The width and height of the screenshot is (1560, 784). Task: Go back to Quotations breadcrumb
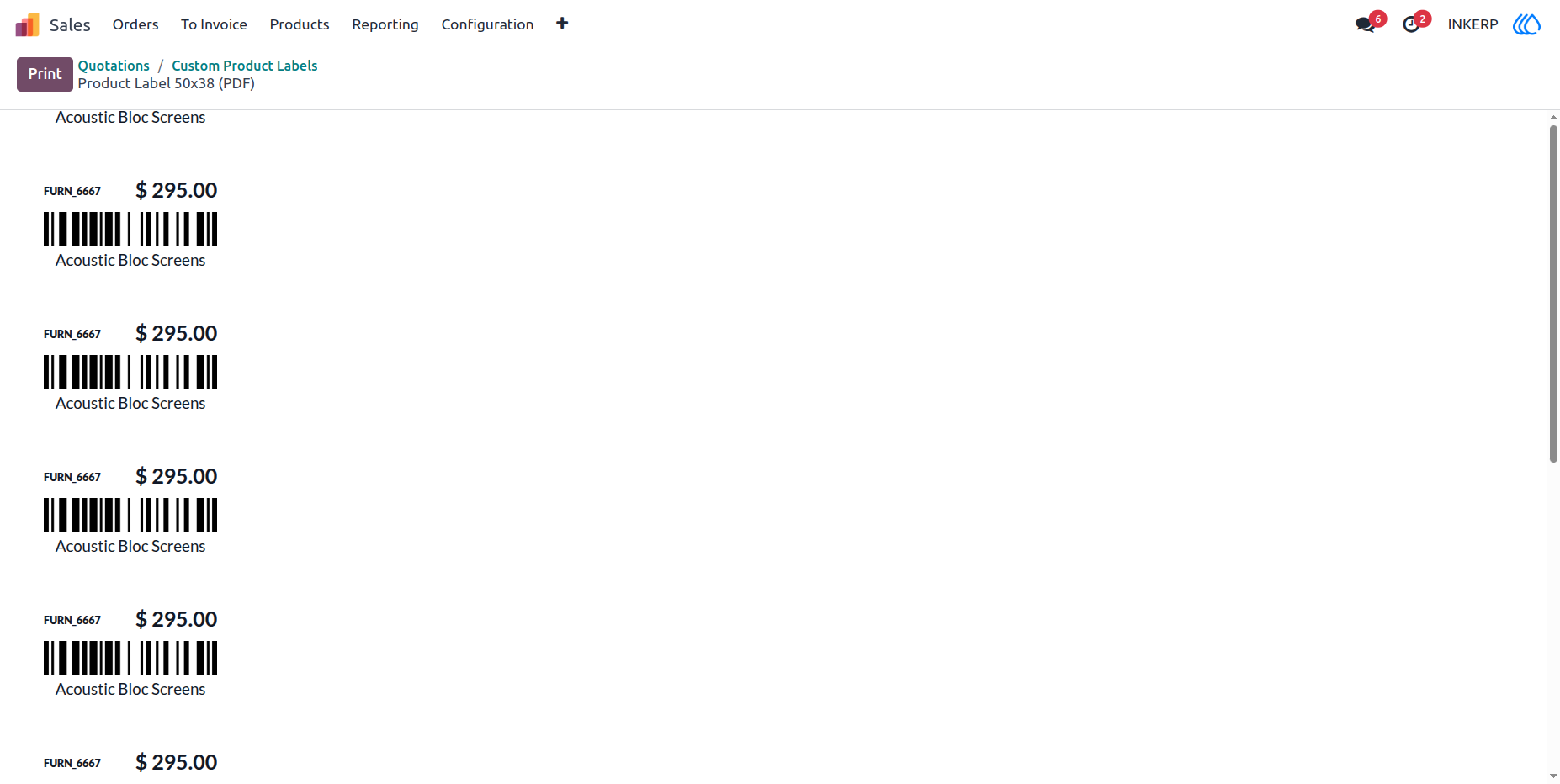tap(114, 66)
